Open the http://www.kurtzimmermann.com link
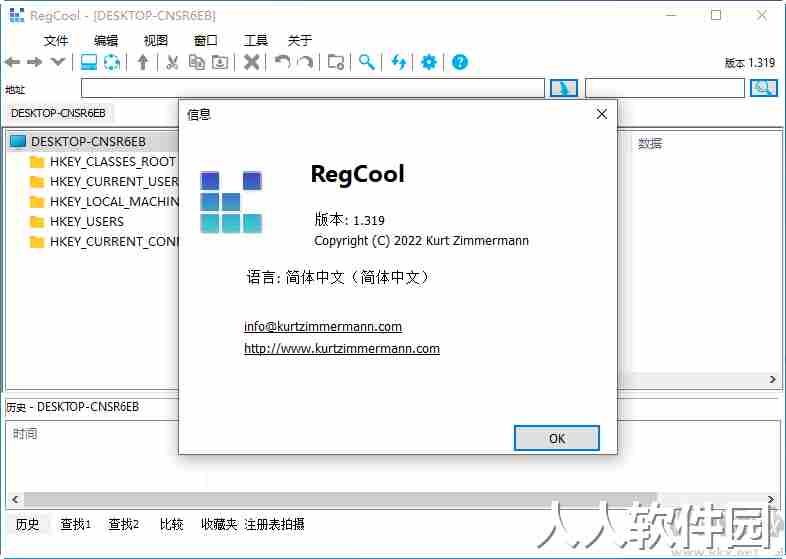This screenshot has width=786, height=559. (342, 348)
